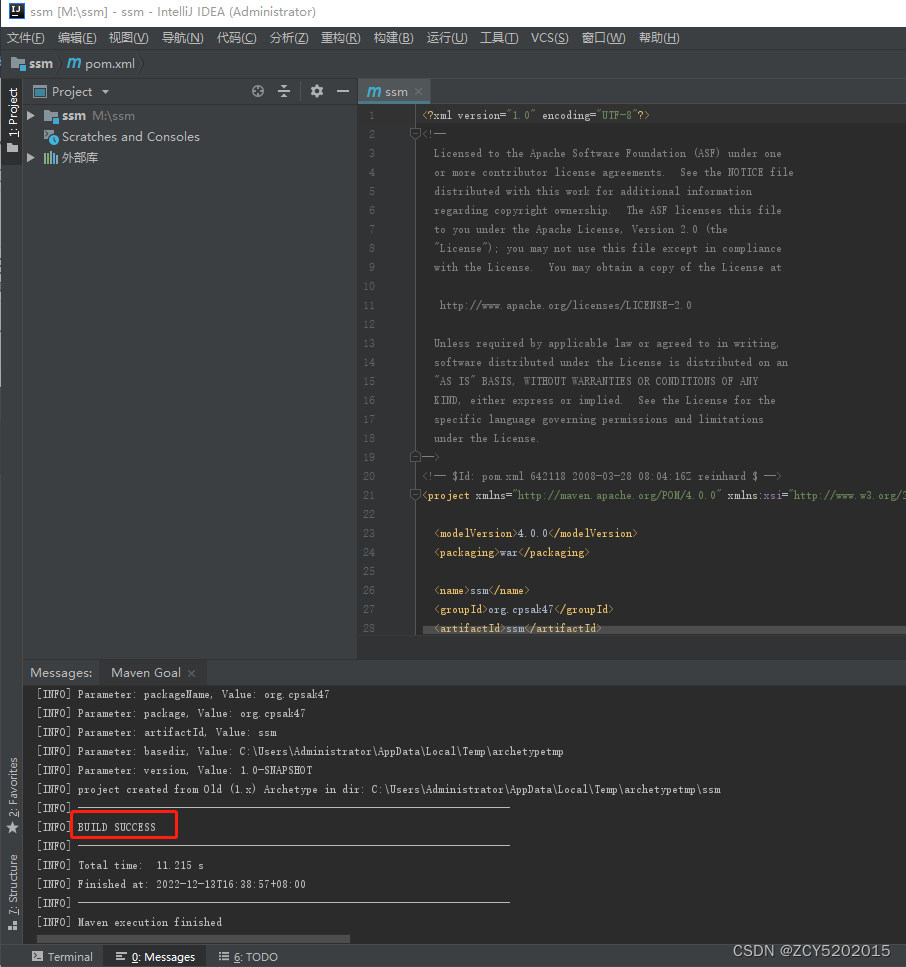Click the packaging war line in editor
The image size is (906, 967).
512,553
